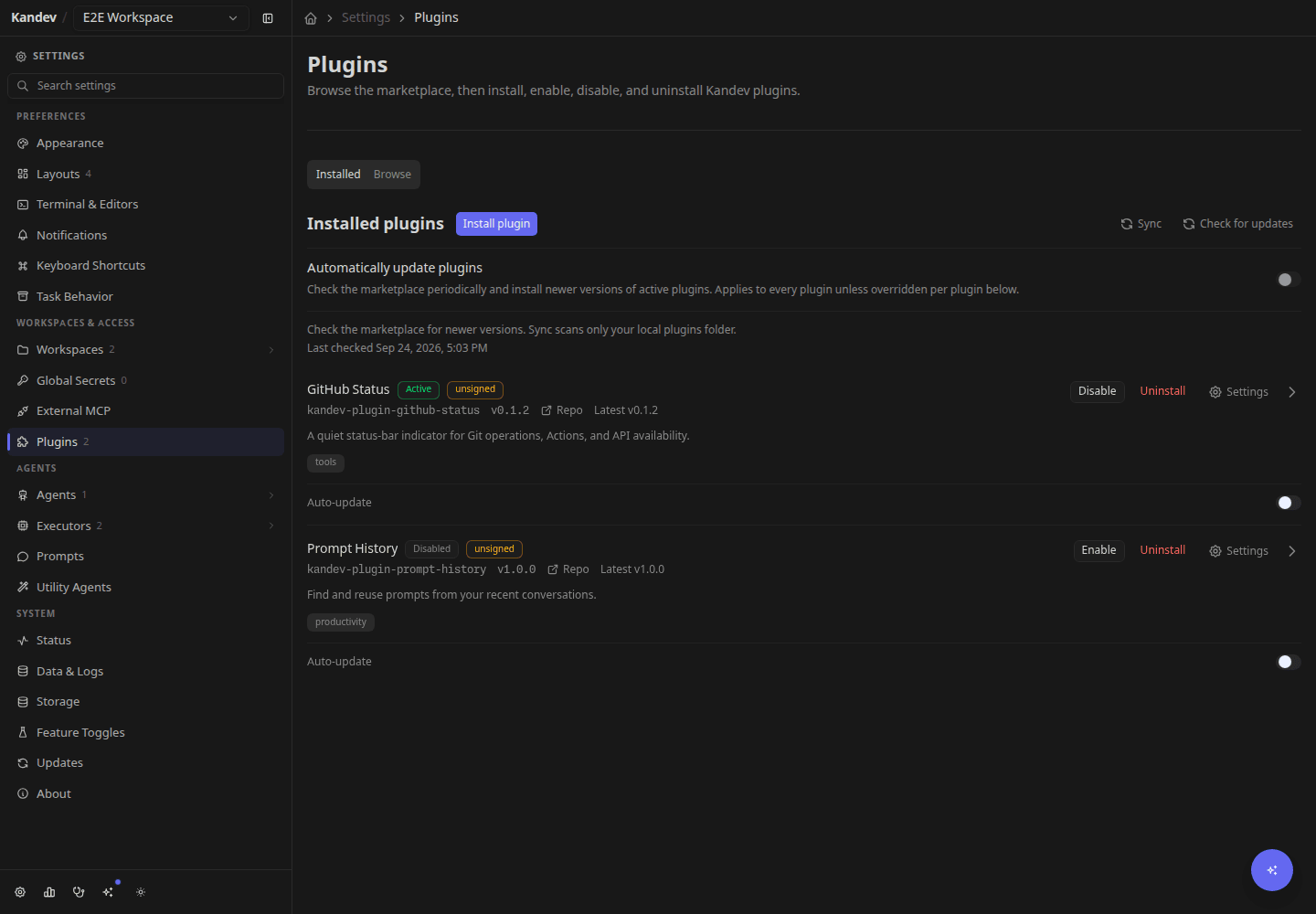Open Prompt History plugin Settings
Image resolution: width=1316 pixels, height=914 pixels.
click(x=1238, y=551)
